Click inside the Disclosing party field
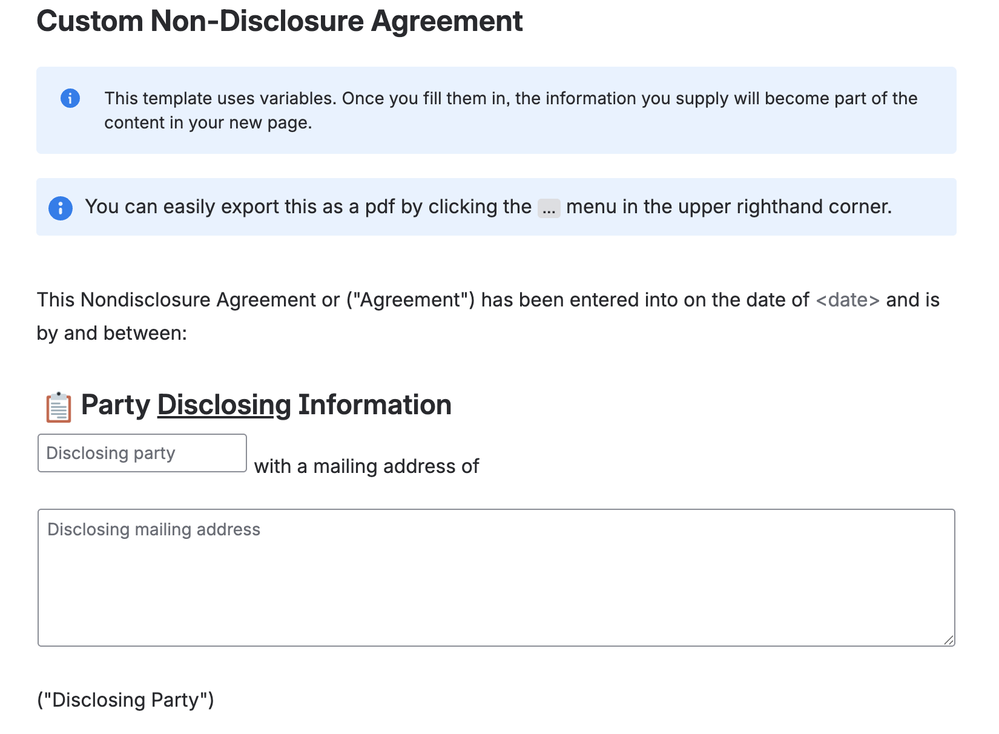The width and height of the screenshot is (999, 734). pyautogui.click(x=141, y=453)
